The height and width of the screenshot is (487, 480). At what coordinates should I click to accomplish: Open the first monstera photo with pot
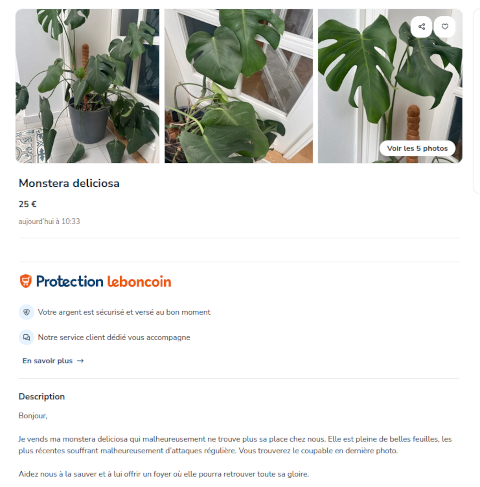(x=87, y=86)
